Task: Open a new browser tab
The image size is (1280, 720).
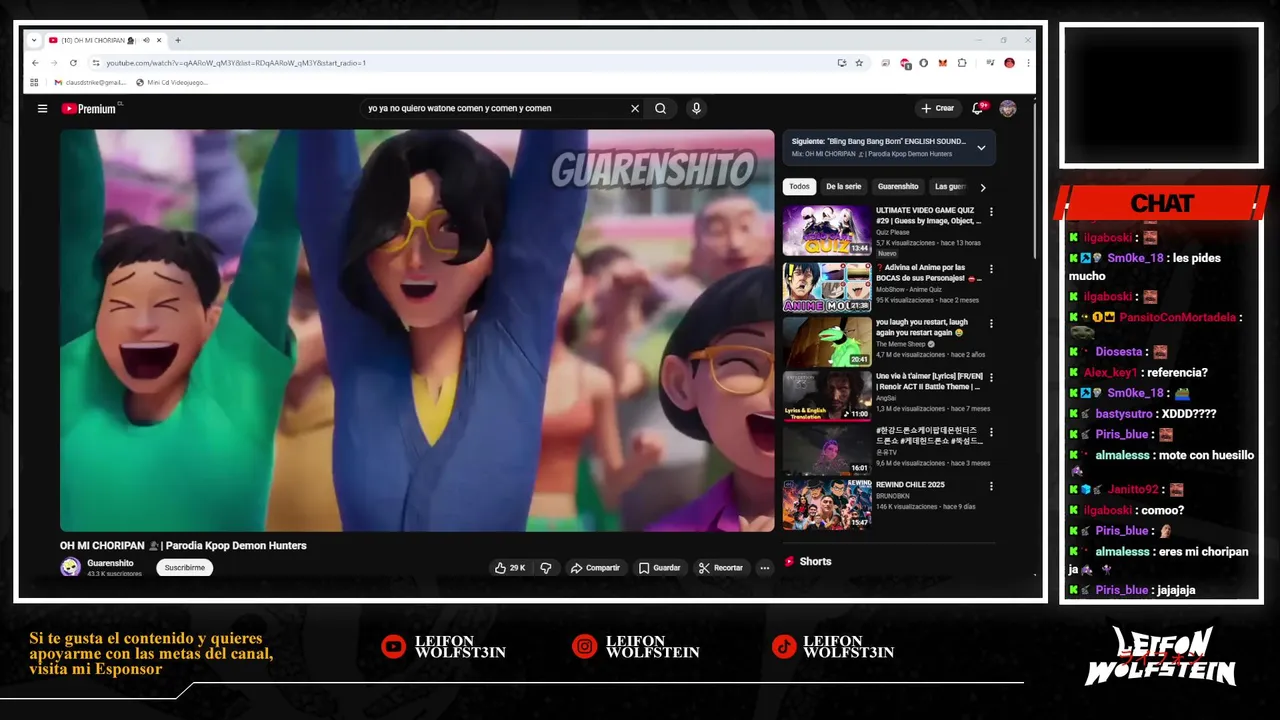Action: coord(178,40)
